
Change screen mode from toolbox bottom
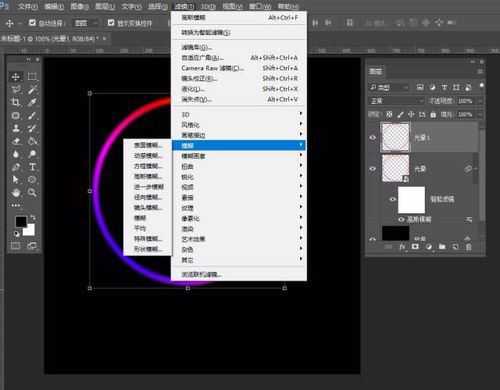(32, 246)
